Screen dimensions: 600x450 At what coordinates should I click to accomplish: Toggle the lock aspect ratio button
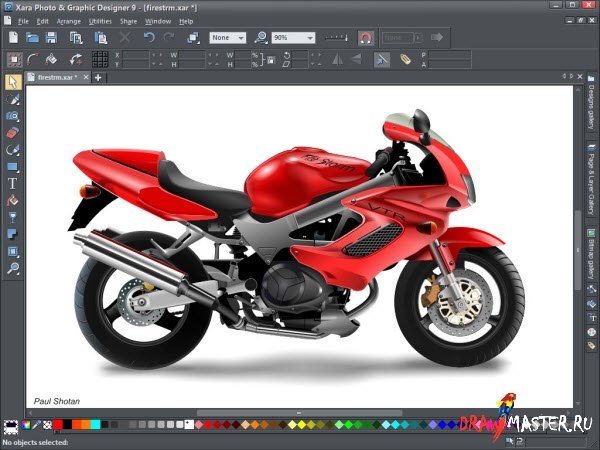click(271, 60)
